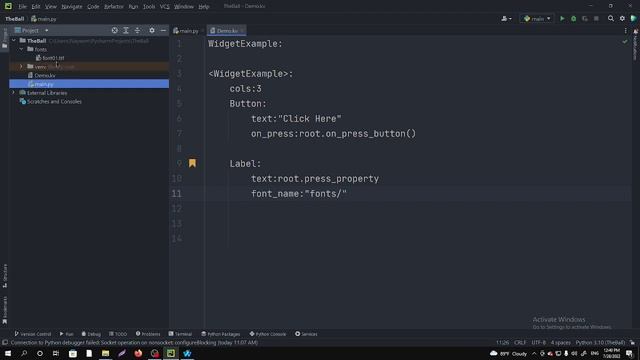
Task: Open the Terminal tool window
Action: pos(180,334)
